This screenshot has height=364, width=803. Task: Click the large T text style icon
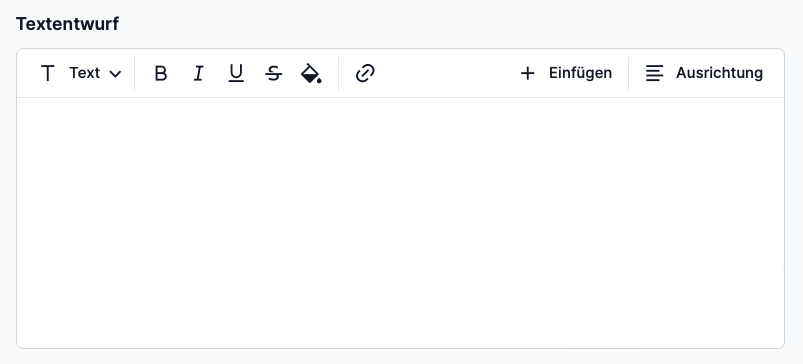point(48,73)
